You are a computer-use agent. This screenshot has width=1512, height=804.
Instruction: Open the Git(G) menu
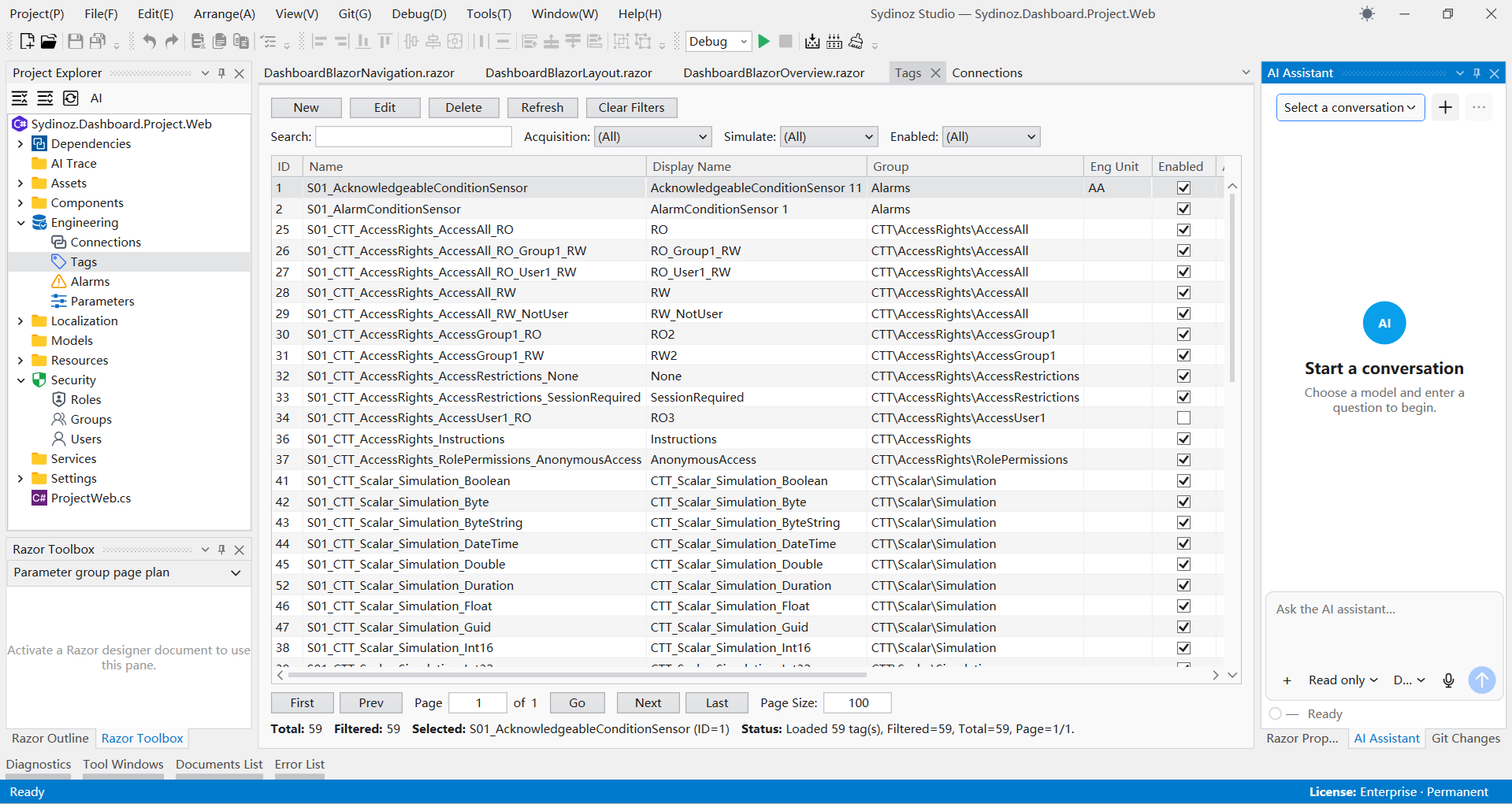pos(355,14)
